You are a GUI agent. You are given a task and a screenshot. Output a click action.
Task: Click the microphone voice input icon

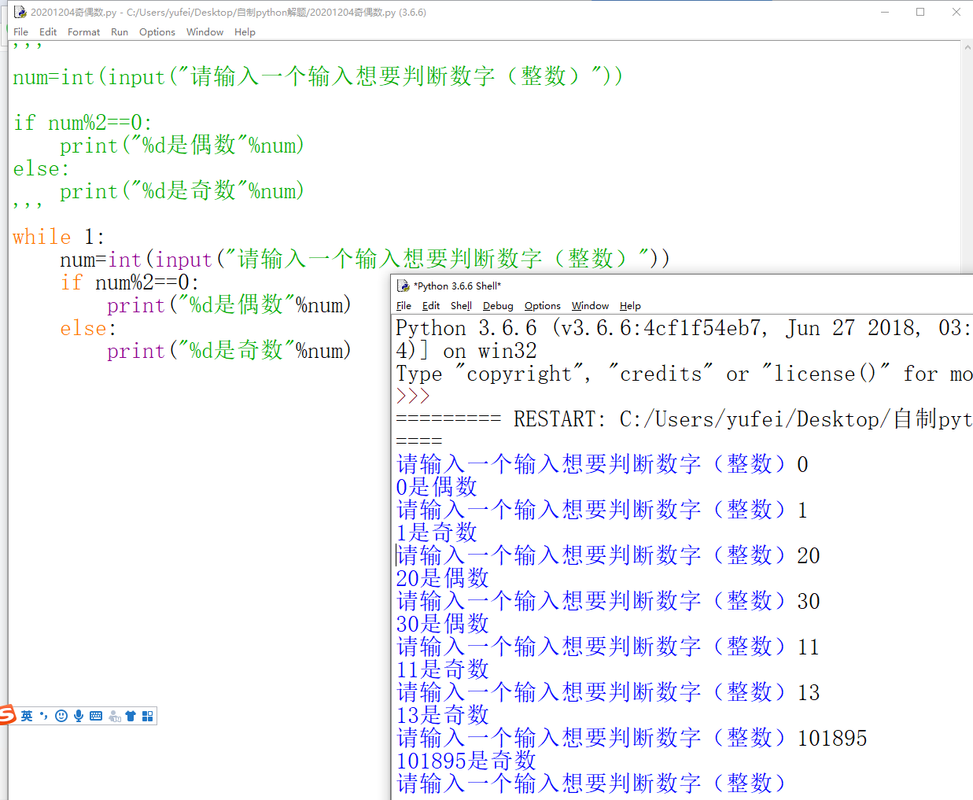pos(78,716)
